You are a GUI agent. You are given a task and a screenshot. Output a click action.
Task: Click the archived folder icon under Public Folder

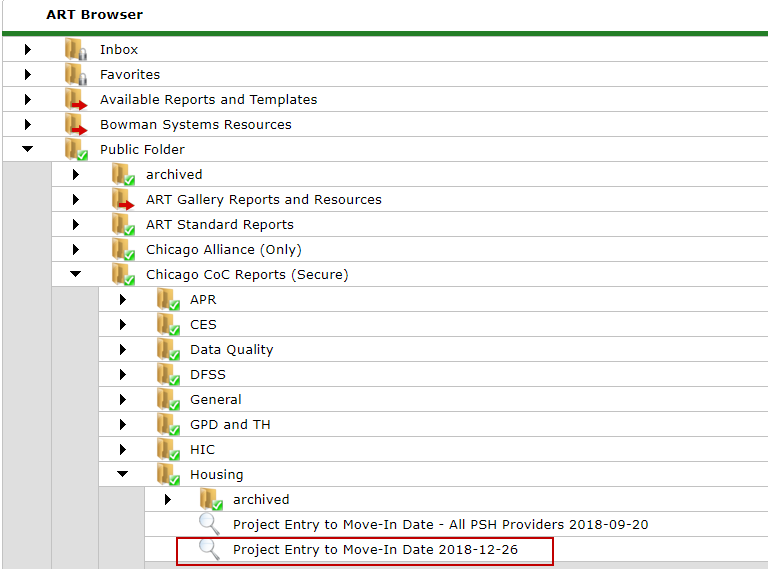point(123,174)
